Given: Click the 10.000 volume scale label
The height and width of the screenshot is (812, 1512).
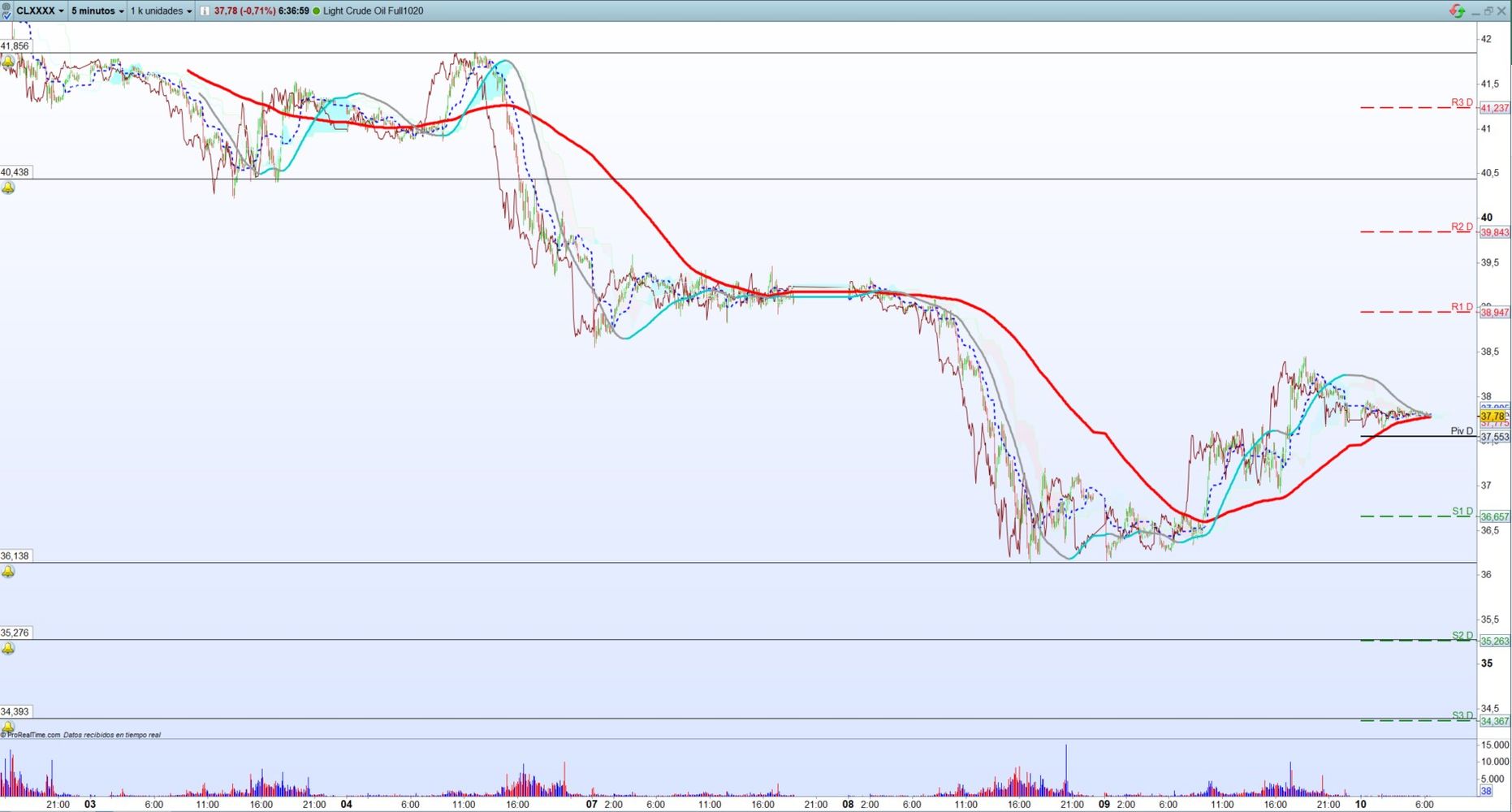Looking at the screenshot, I should [1495, 762].
